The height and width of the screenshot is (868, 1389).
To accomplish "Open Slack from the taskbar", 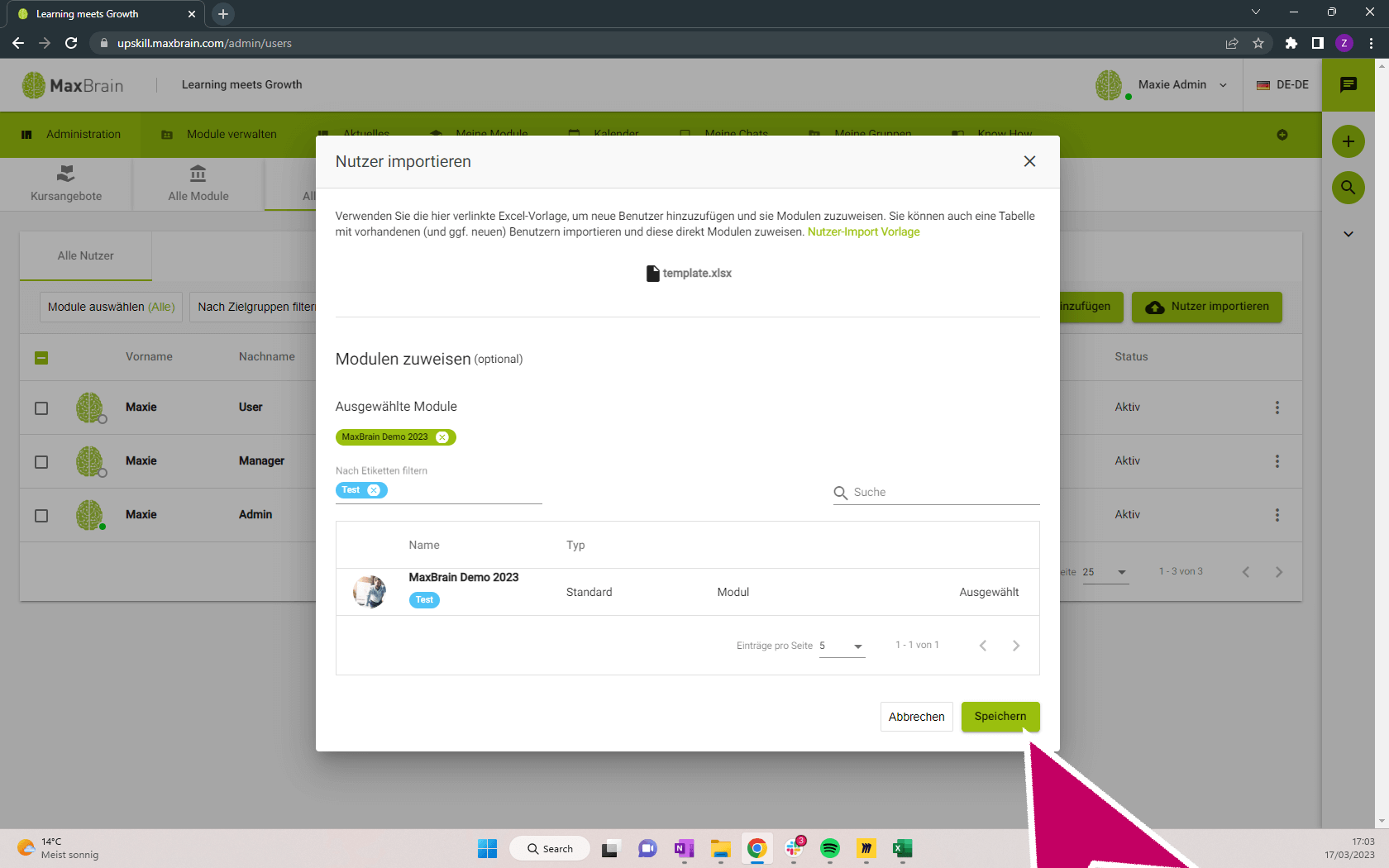I will pyautogui.click(x=794, y=849).
